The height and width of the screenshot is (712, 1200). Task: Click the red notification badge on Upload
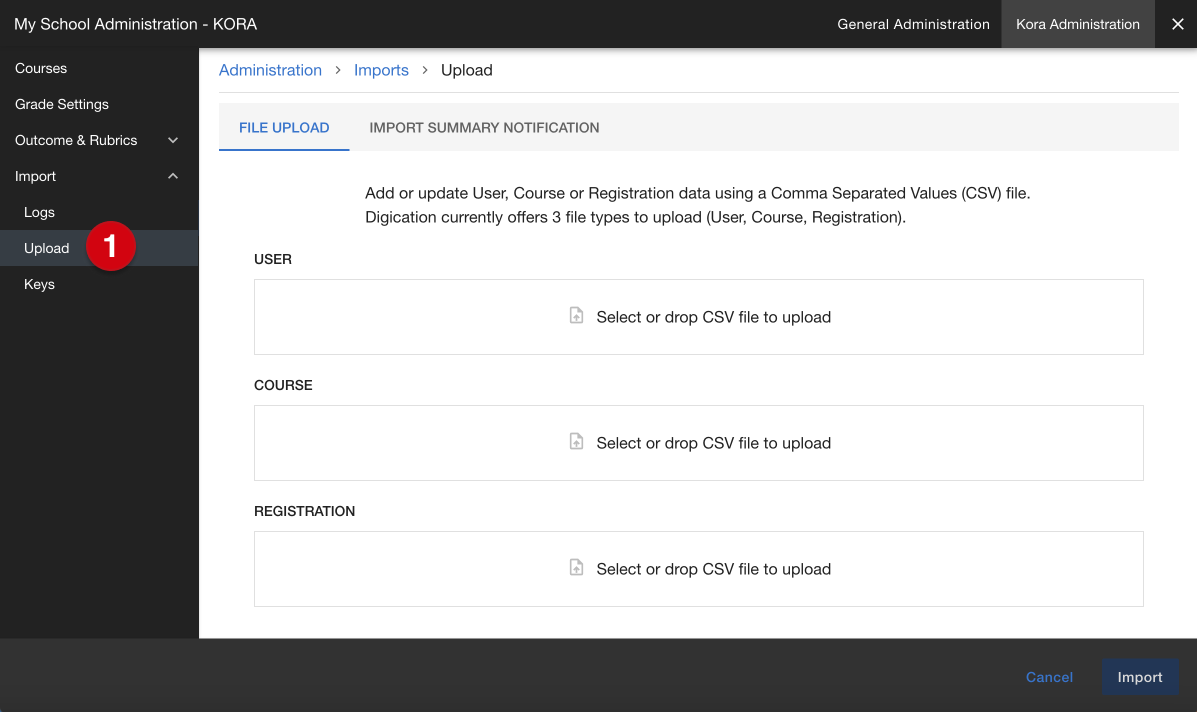pos(110,246)
